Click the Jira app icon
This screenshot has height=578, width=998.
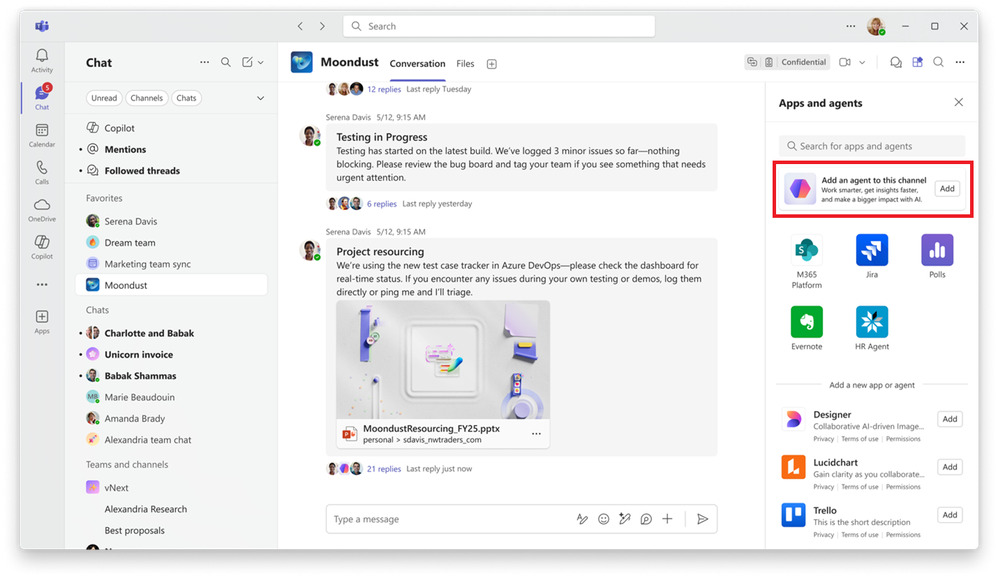(x=872, y=250)
